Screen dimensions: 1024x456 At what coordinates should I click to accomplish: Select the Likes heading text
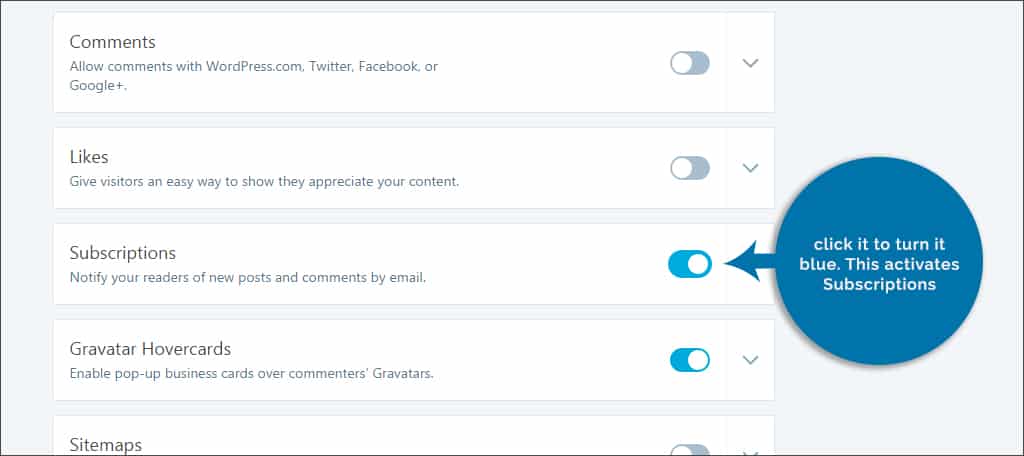tap(89, 157)
